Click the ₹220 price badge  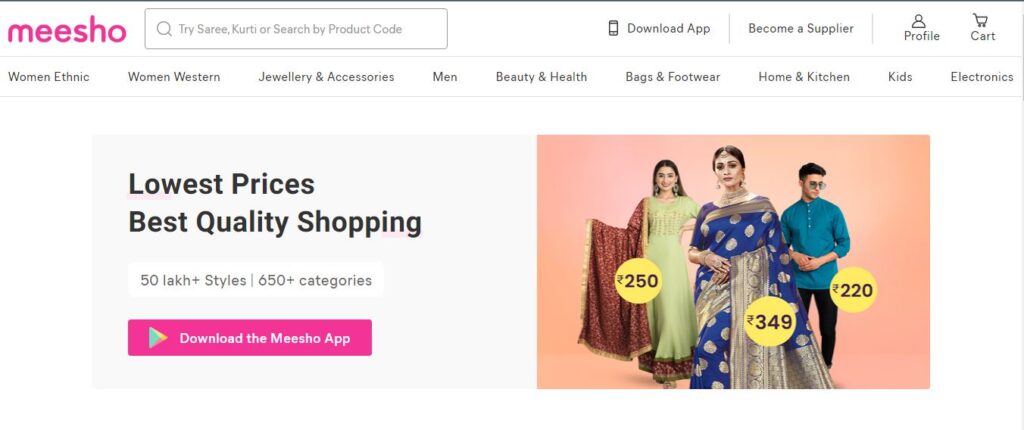click(x=852, y=290)
